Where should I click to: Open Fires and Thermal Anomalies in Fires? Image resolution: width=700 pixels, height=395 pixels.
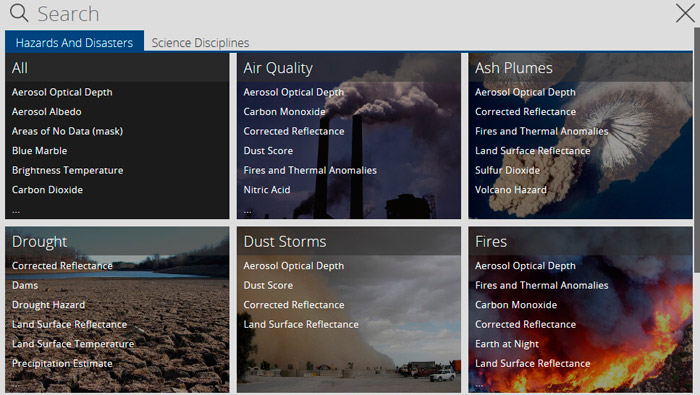pos(542,285)
